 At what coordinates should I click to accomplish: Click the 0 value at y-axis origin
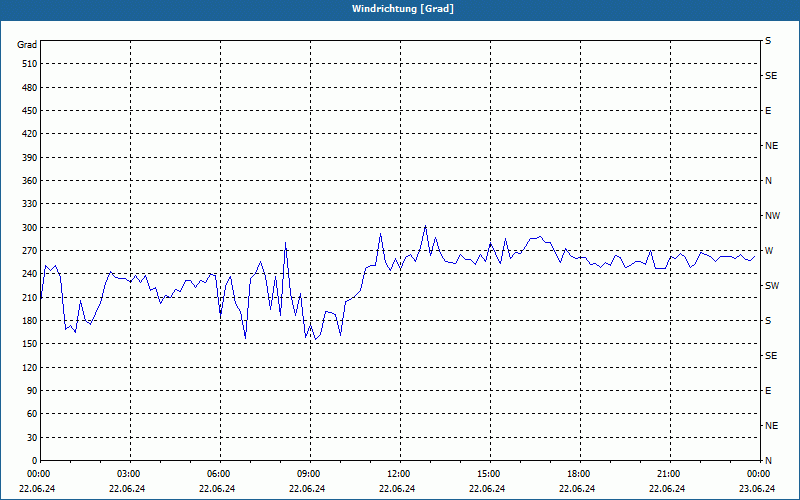pyautogui.click(x=35, y=461)
